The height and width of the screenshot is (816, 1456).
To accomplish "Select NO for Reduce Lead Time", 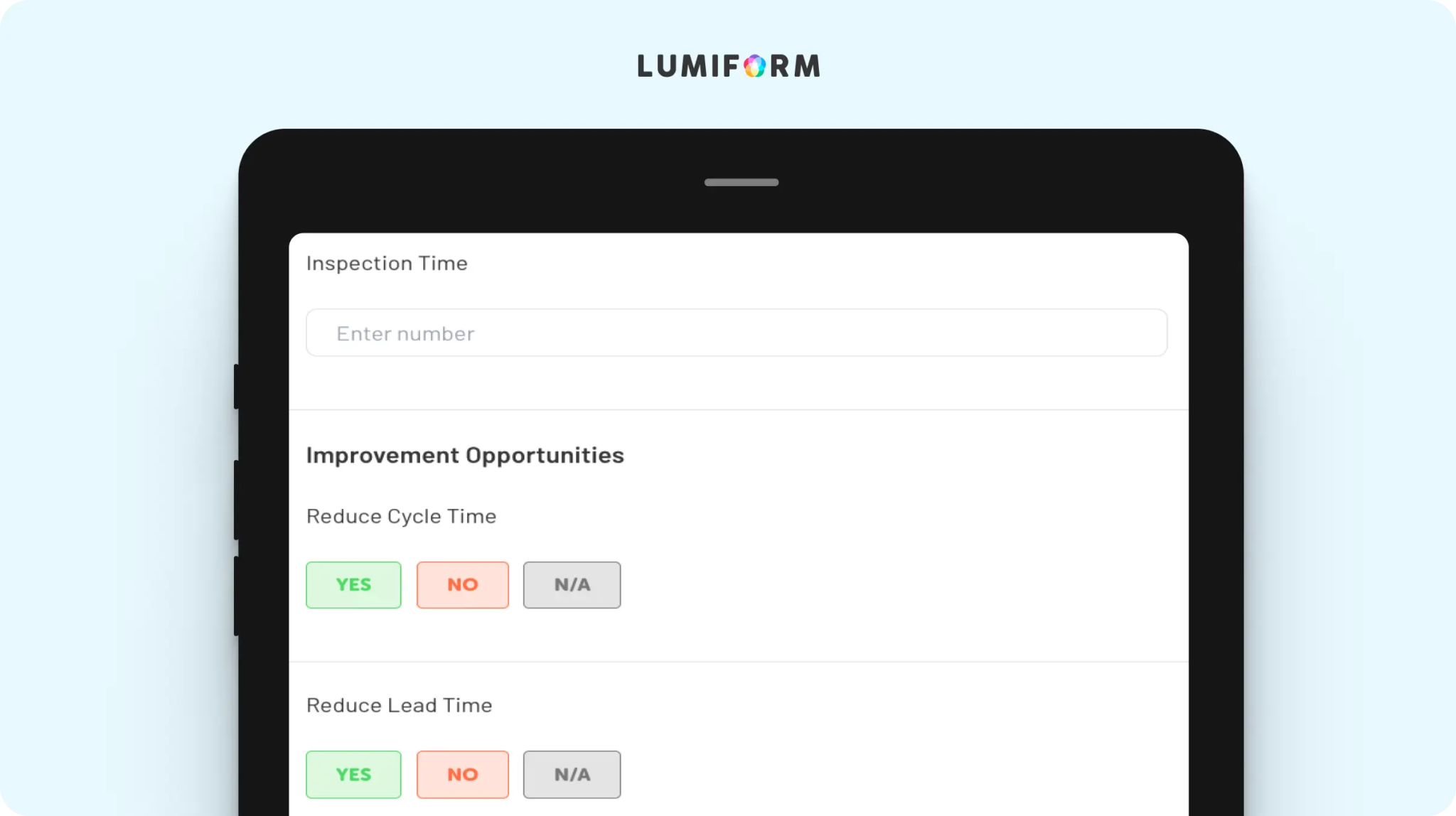I will (x=463, y=775).
